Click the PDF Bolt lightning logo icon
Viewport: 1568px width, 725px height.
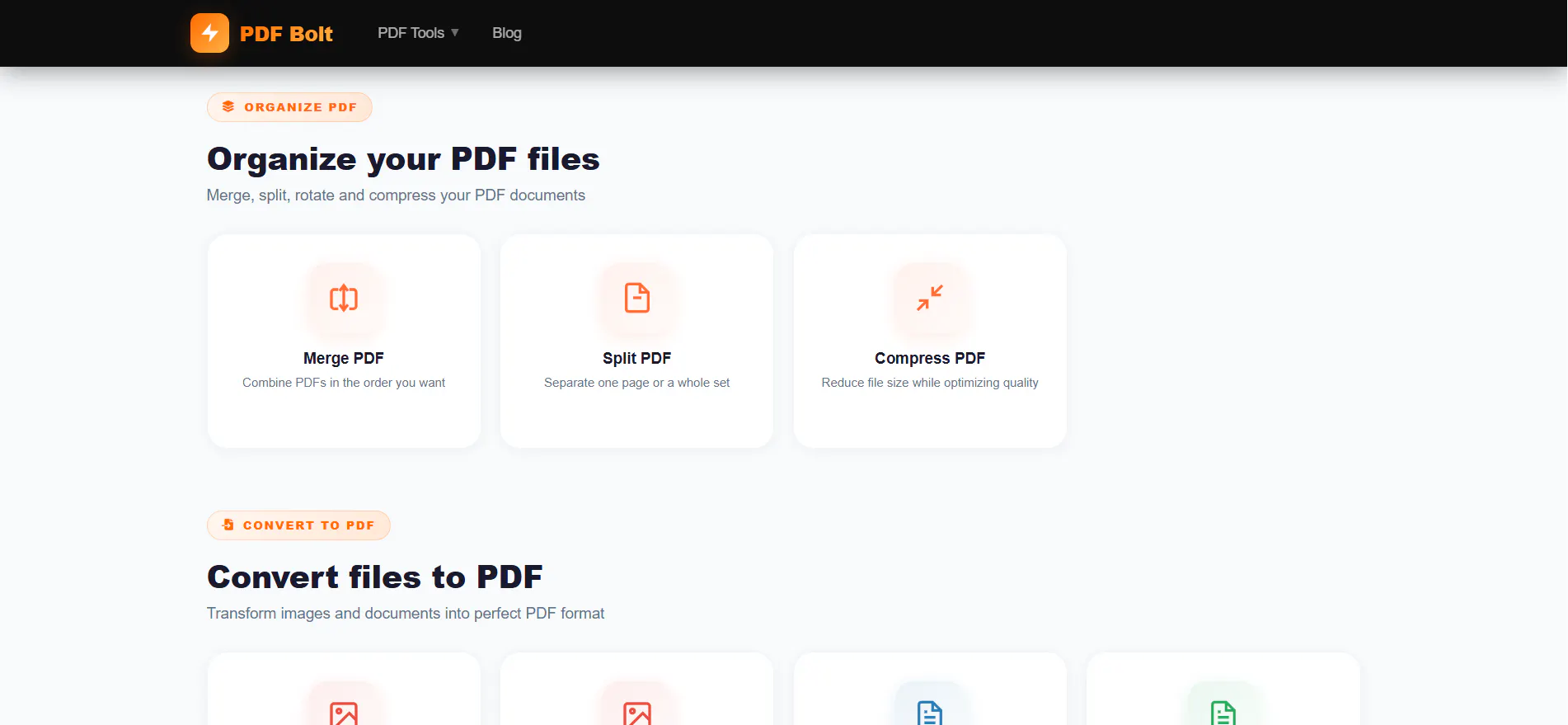point(209,33)
